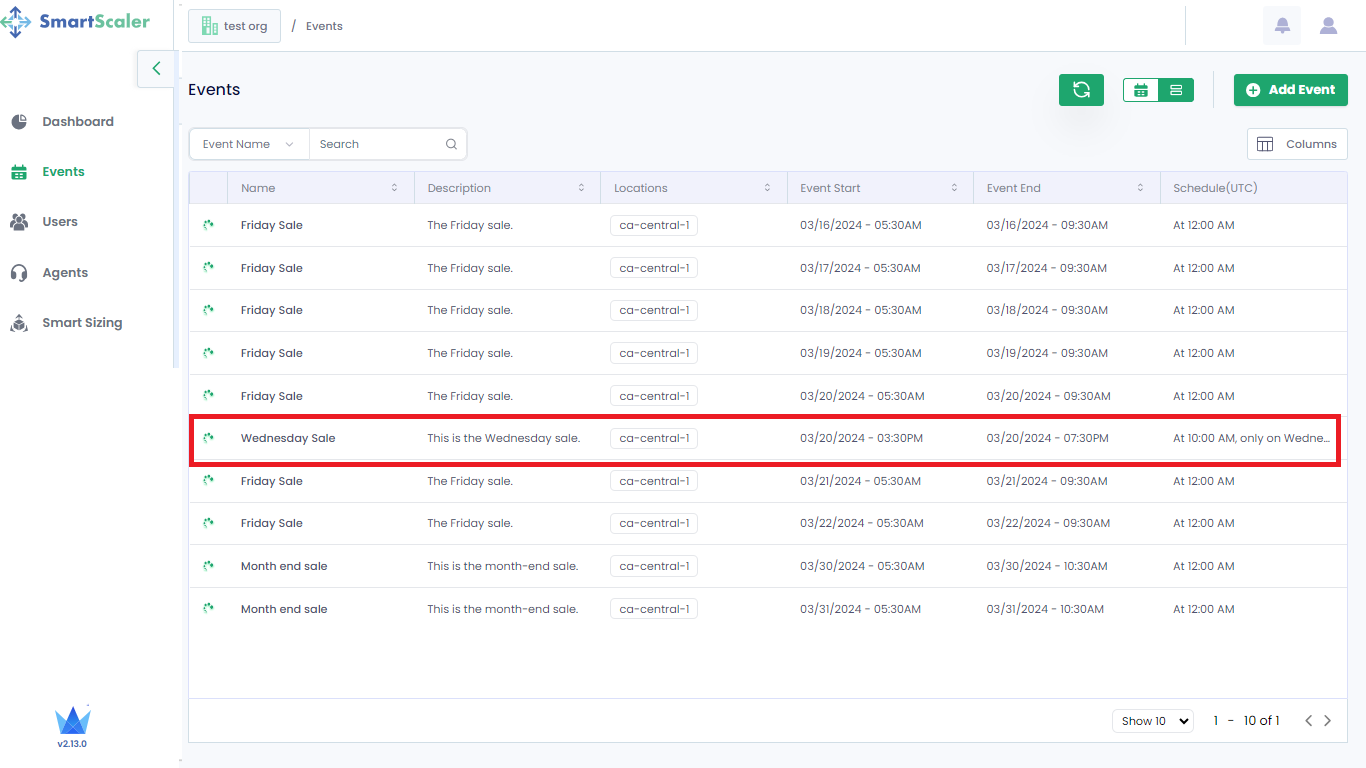1366x768 pixels.
Task: Open Smart Sizing in the sidebar
Action: (x=82, y=323)
